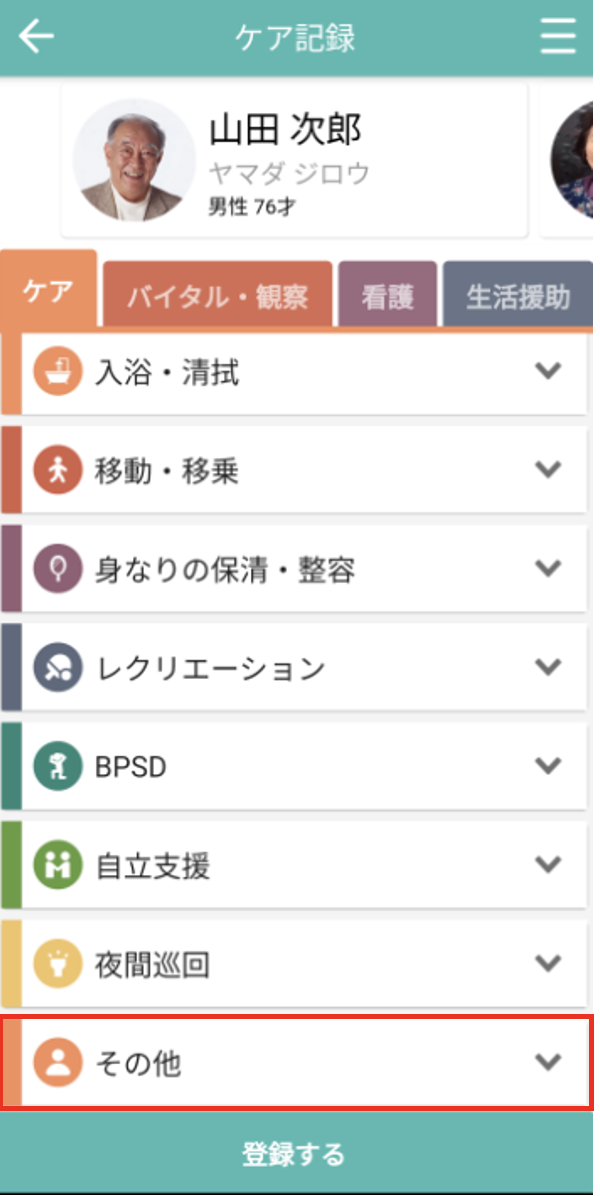Expand the 夜間巡回 section chevron

tap(547, 962)
